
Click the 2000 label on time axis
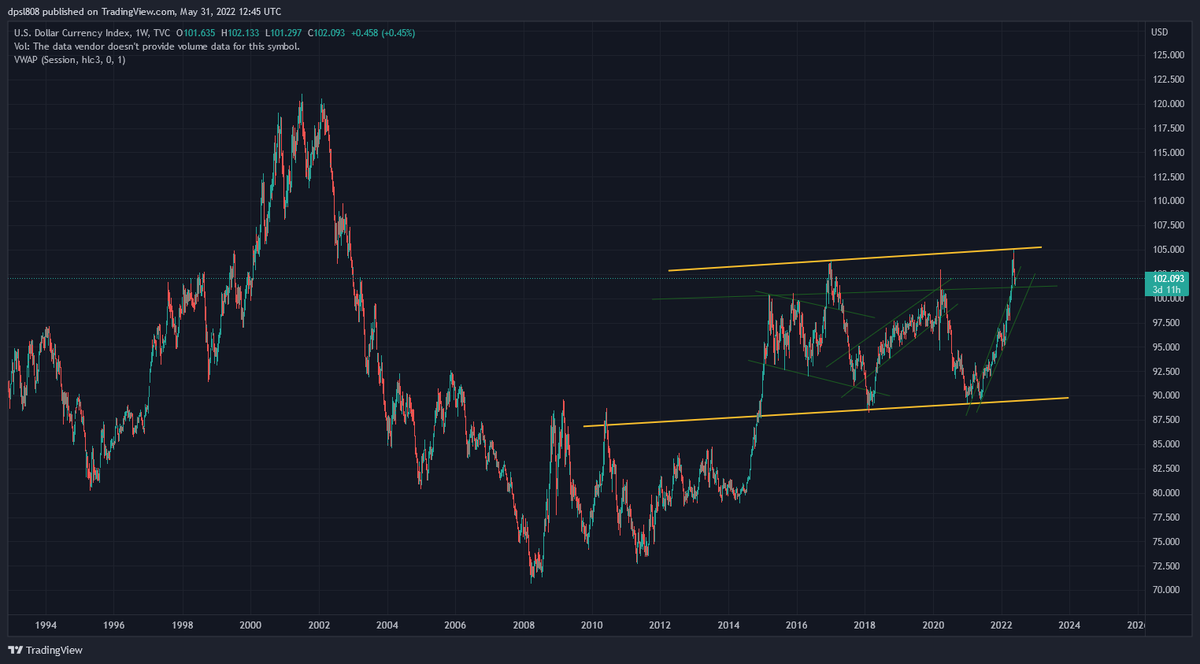click(250, 626)
